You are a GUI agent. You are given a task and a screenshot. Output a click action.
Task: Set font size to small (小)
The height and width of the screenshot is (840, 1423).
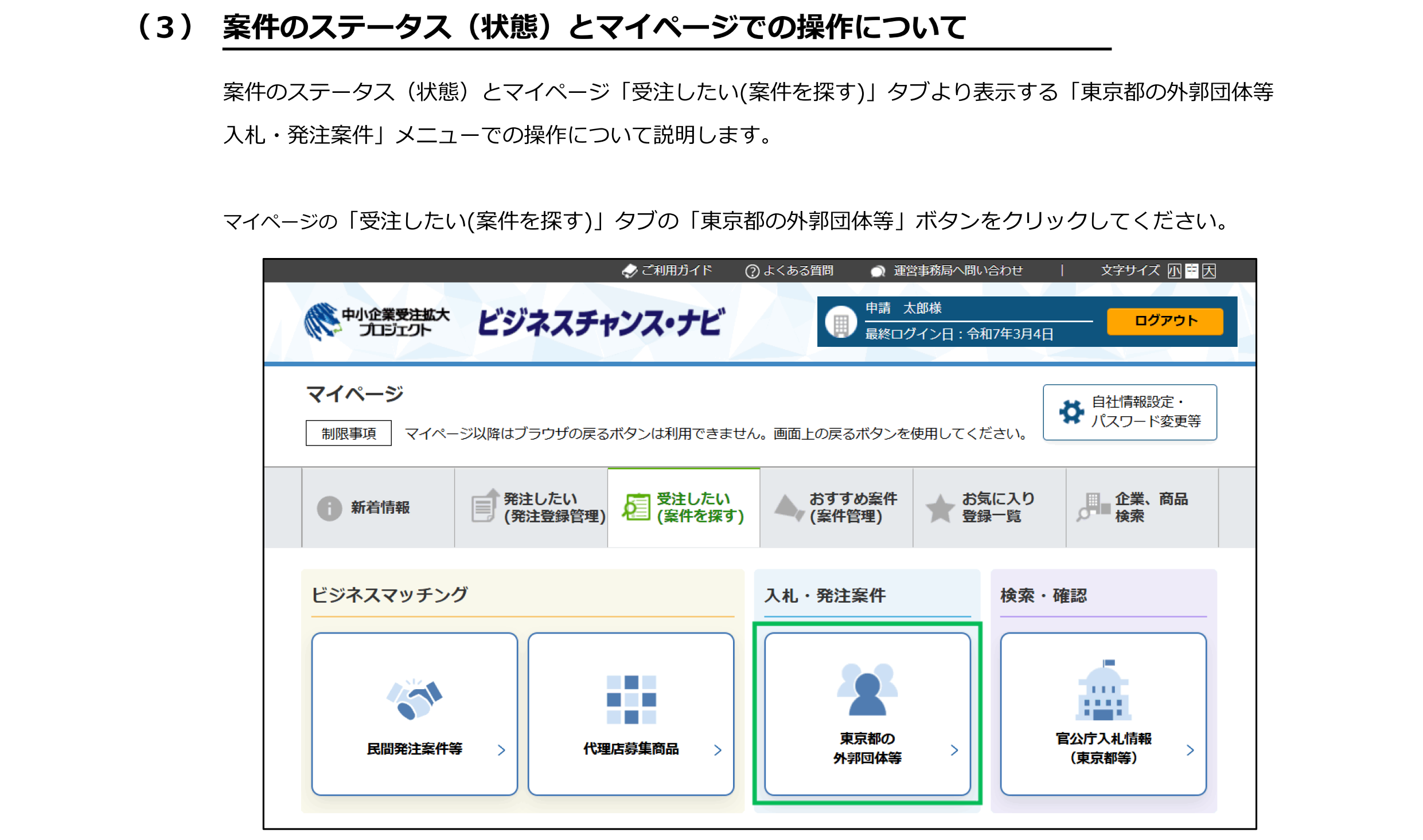click(1174, 271)
